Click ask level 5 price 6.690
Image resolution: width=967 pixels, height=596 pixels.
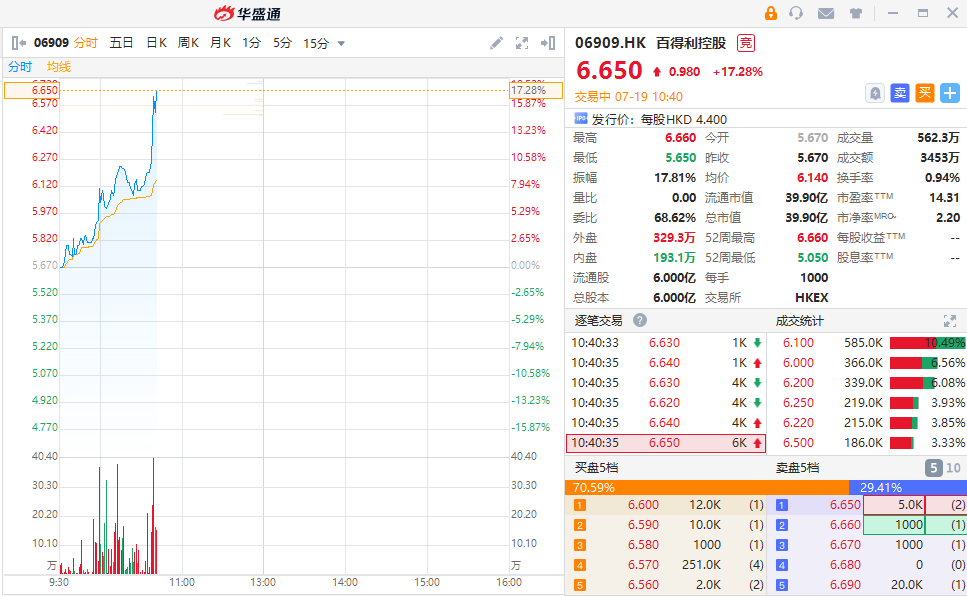pos(845,584)
